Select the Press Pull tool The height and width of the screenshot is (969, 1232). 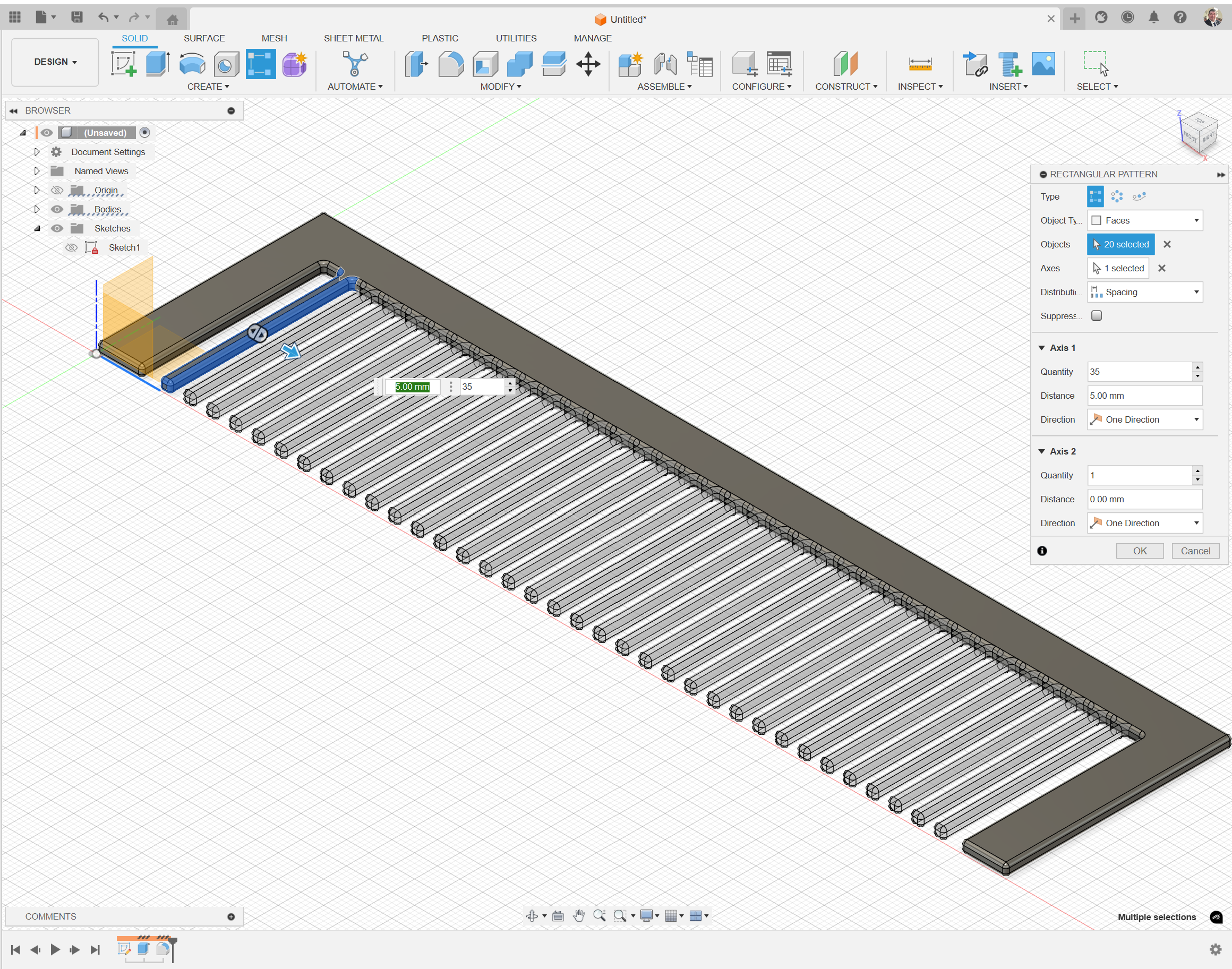416,64
